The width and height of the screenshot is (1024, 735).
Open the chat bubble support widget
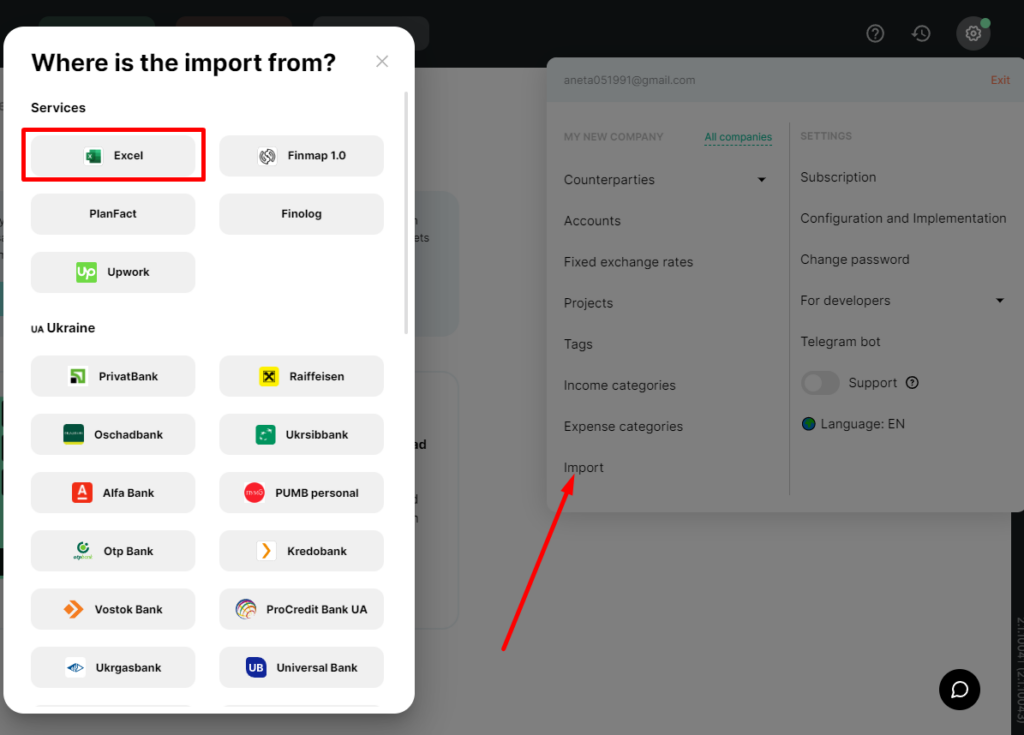[959, 689]
